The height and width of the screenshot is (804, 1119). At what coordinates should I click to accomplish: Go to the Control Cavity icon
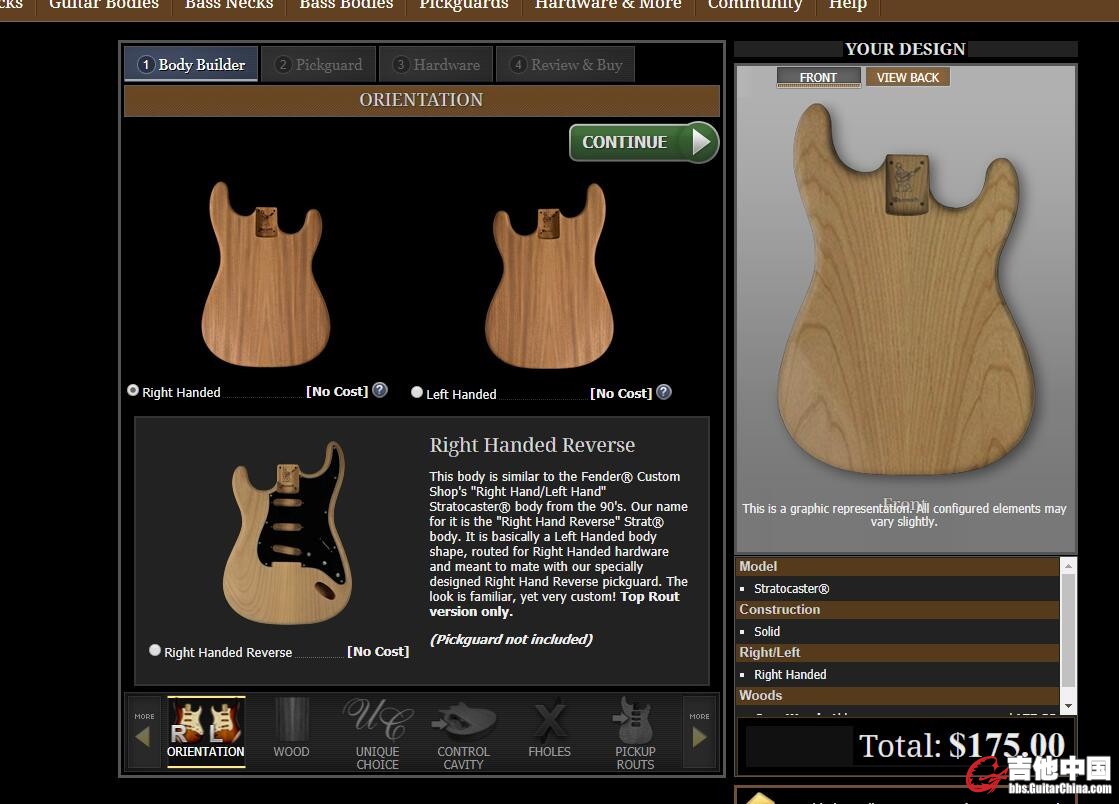pos(463,732)
